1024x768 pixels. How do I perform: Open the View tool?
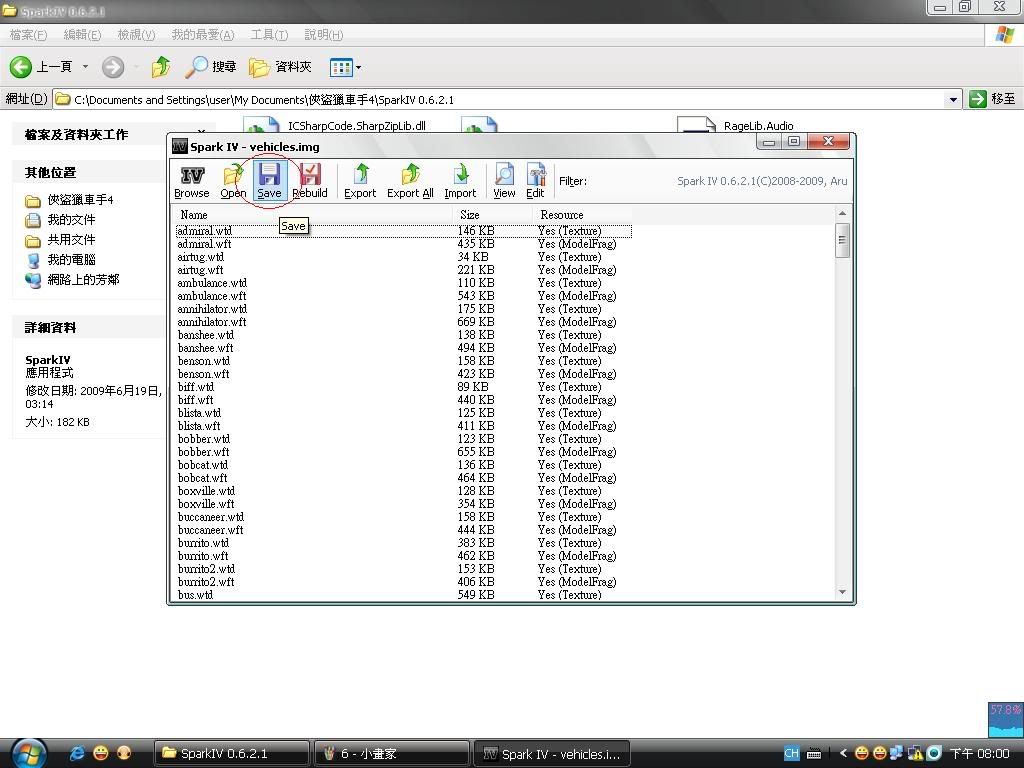[504, 180]
